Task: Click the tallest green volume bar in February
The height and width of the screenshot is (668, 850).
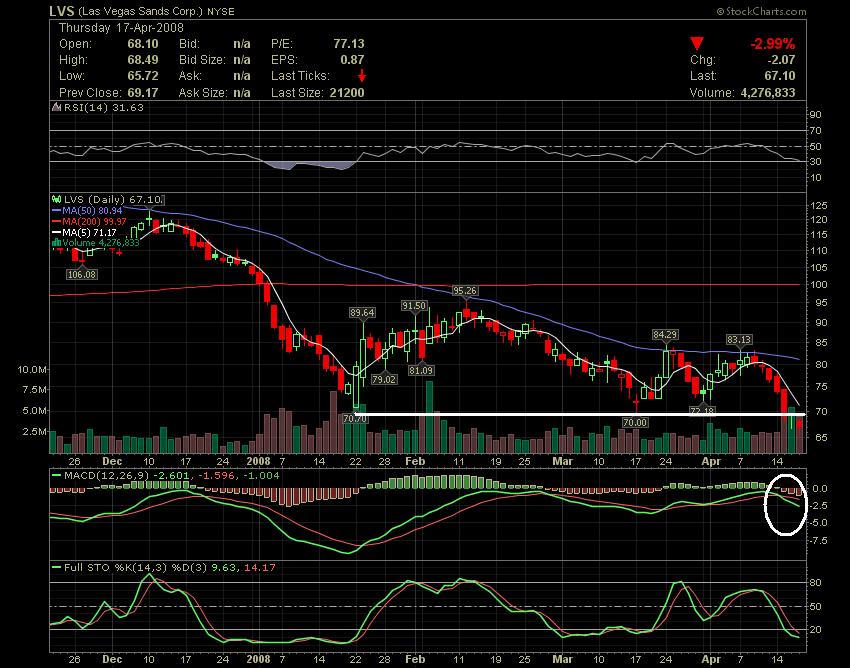Action: click(429, 417)
